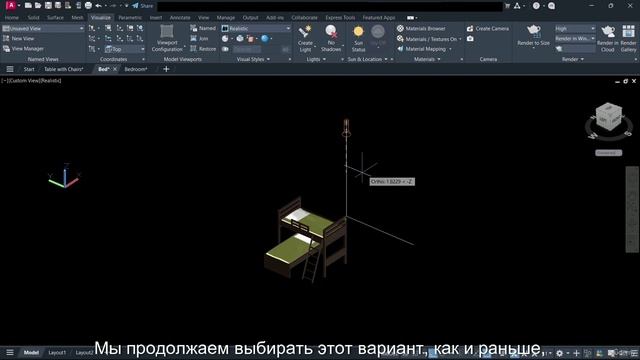Click the second visual styles sphere icon

[x=240, y=38]
